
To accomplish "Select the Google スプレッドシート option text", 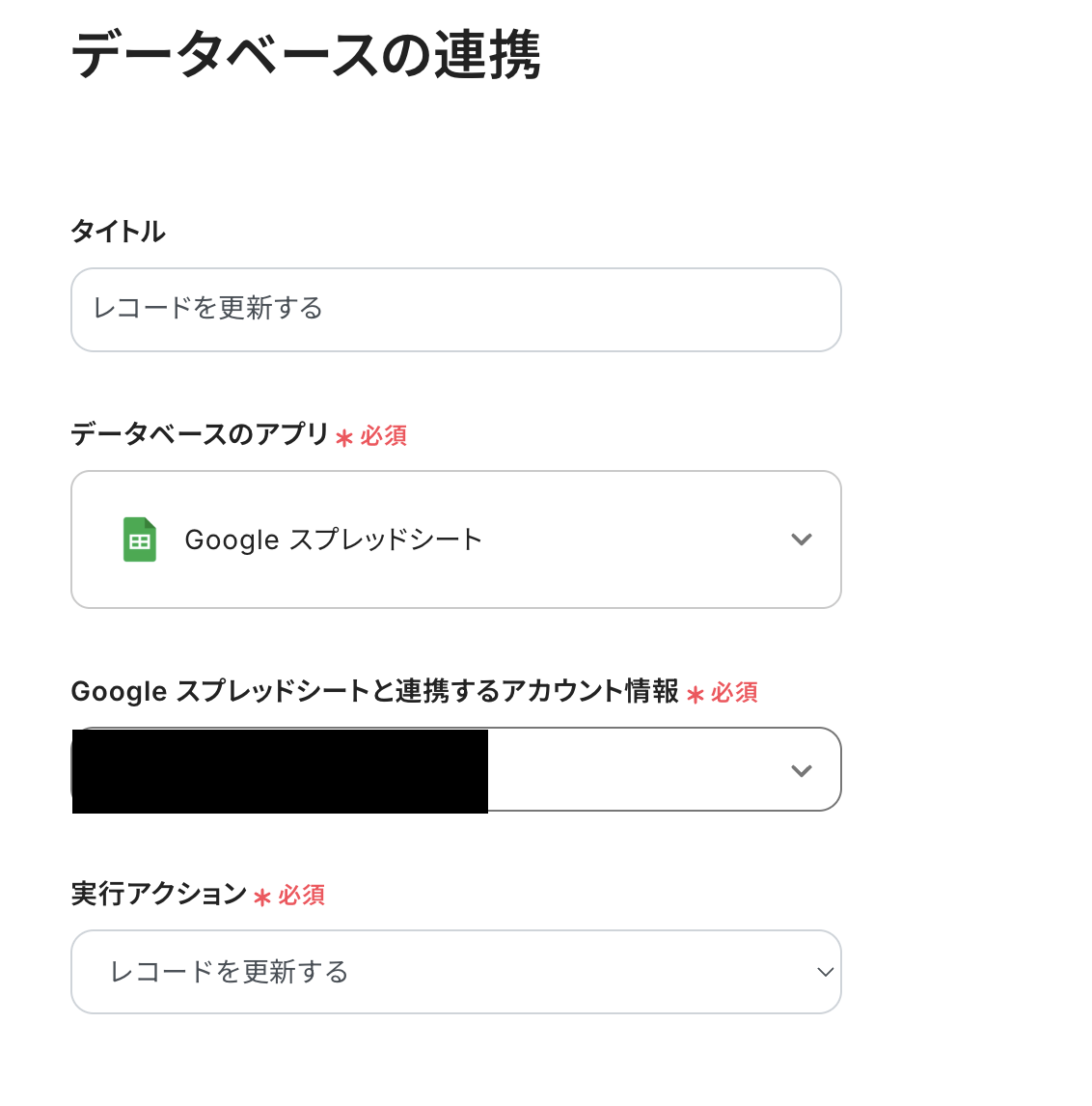I will pos(333,539).
